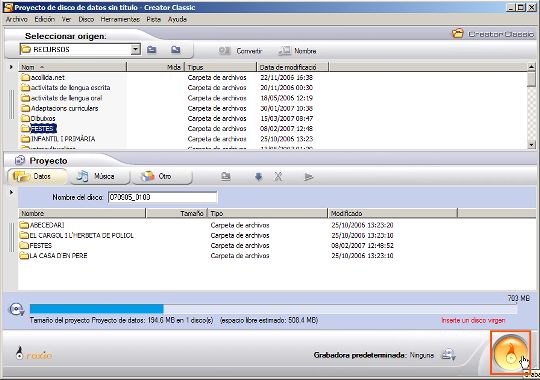Click the Grabadora predeterminada: Ninguna label

pyautogui.click(x=374, y=355)
